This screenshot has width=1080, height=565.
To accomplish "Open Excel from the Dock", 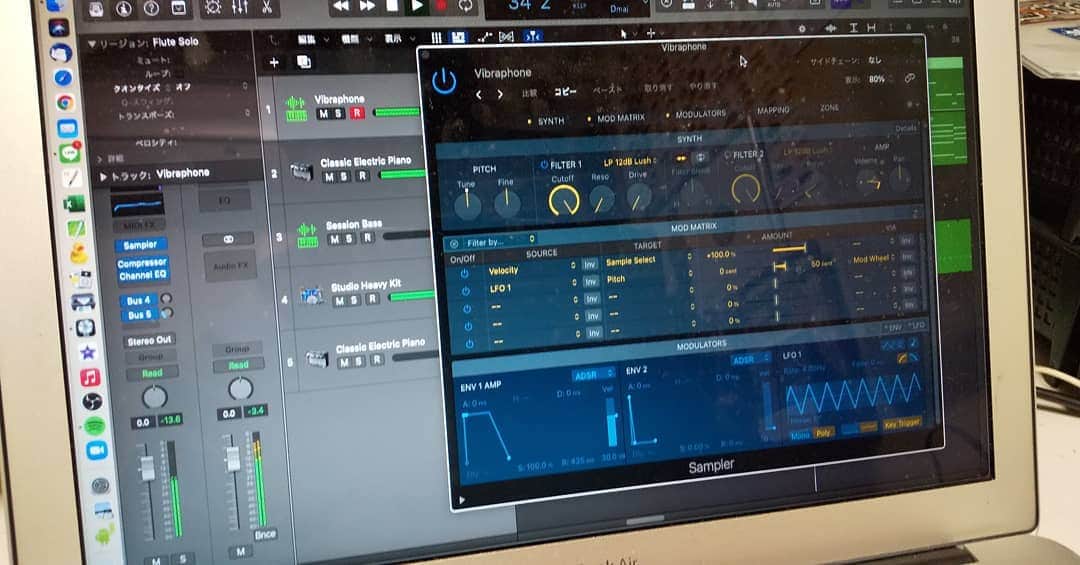I will click(x=73, y=203).
